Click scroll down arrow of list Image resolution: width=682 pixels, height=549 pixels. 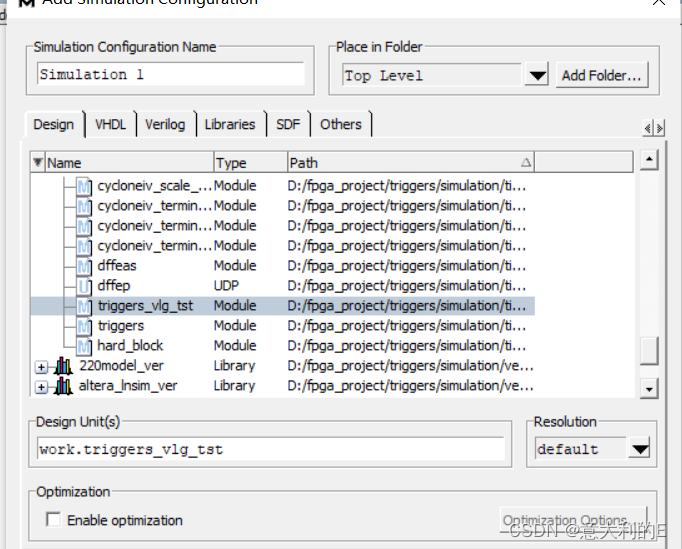(x=649, y=388)
